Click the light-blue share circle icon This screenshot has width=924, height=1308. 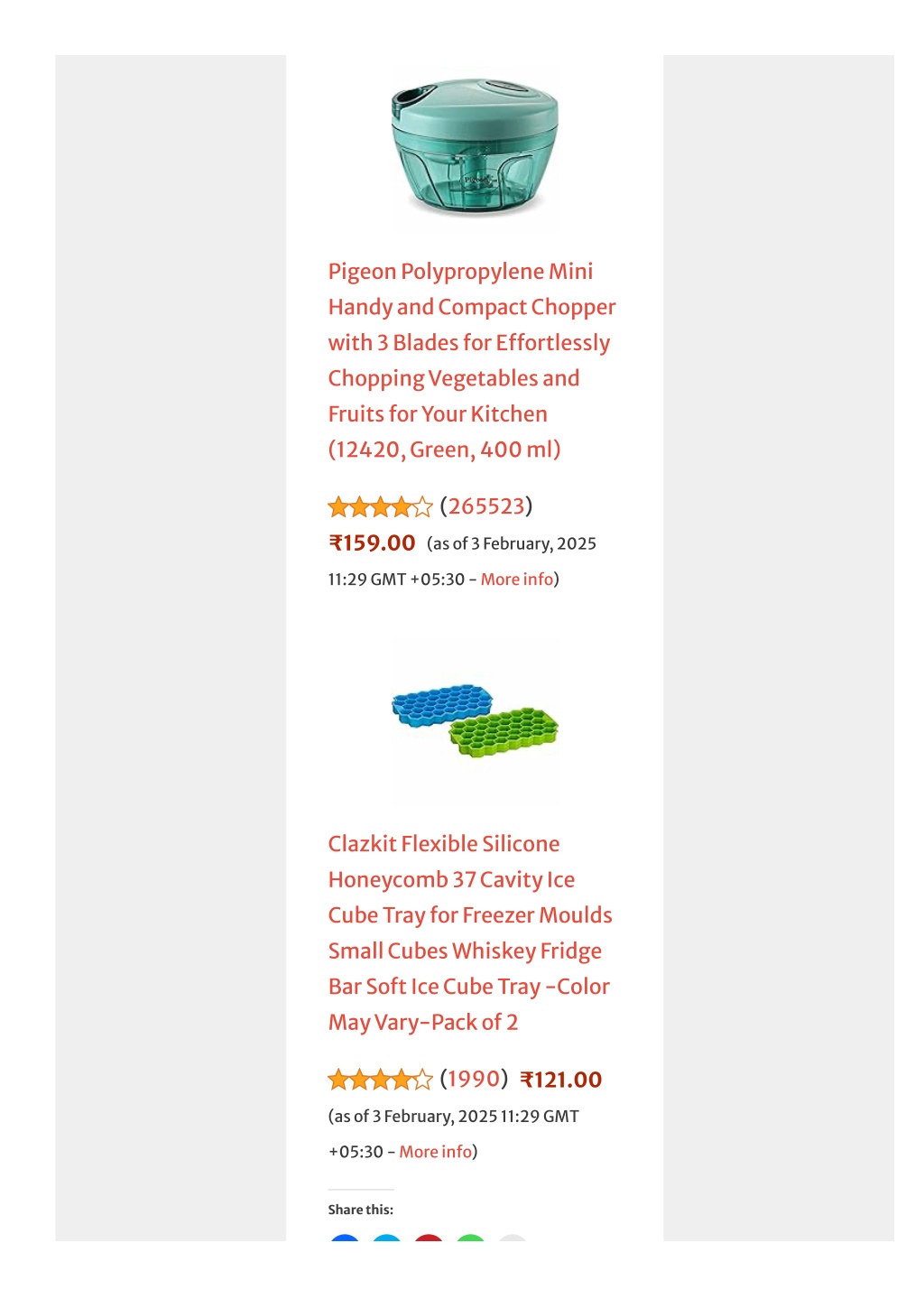pos(386,1238)
